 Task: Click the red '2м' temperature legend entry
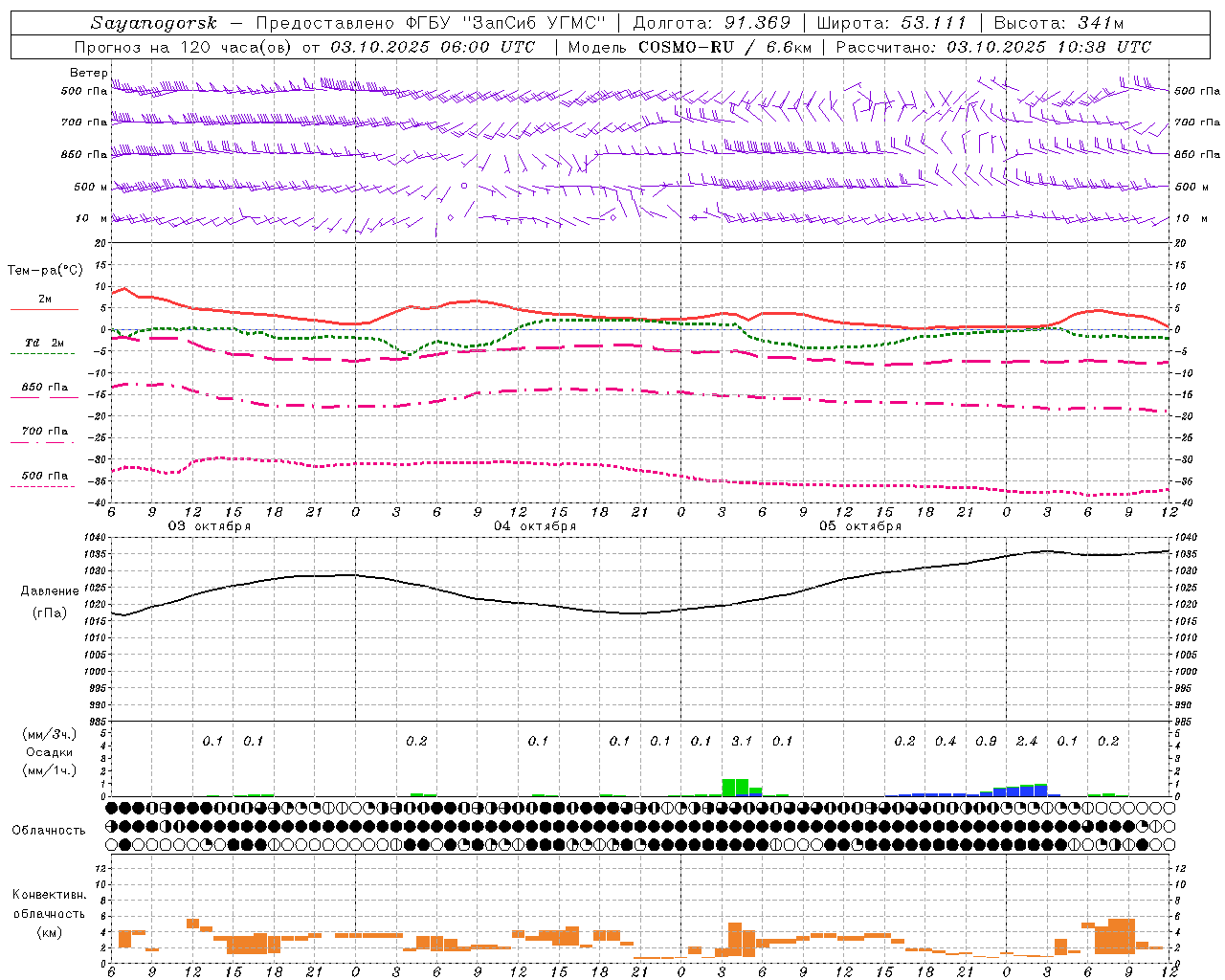pos(45,300)
